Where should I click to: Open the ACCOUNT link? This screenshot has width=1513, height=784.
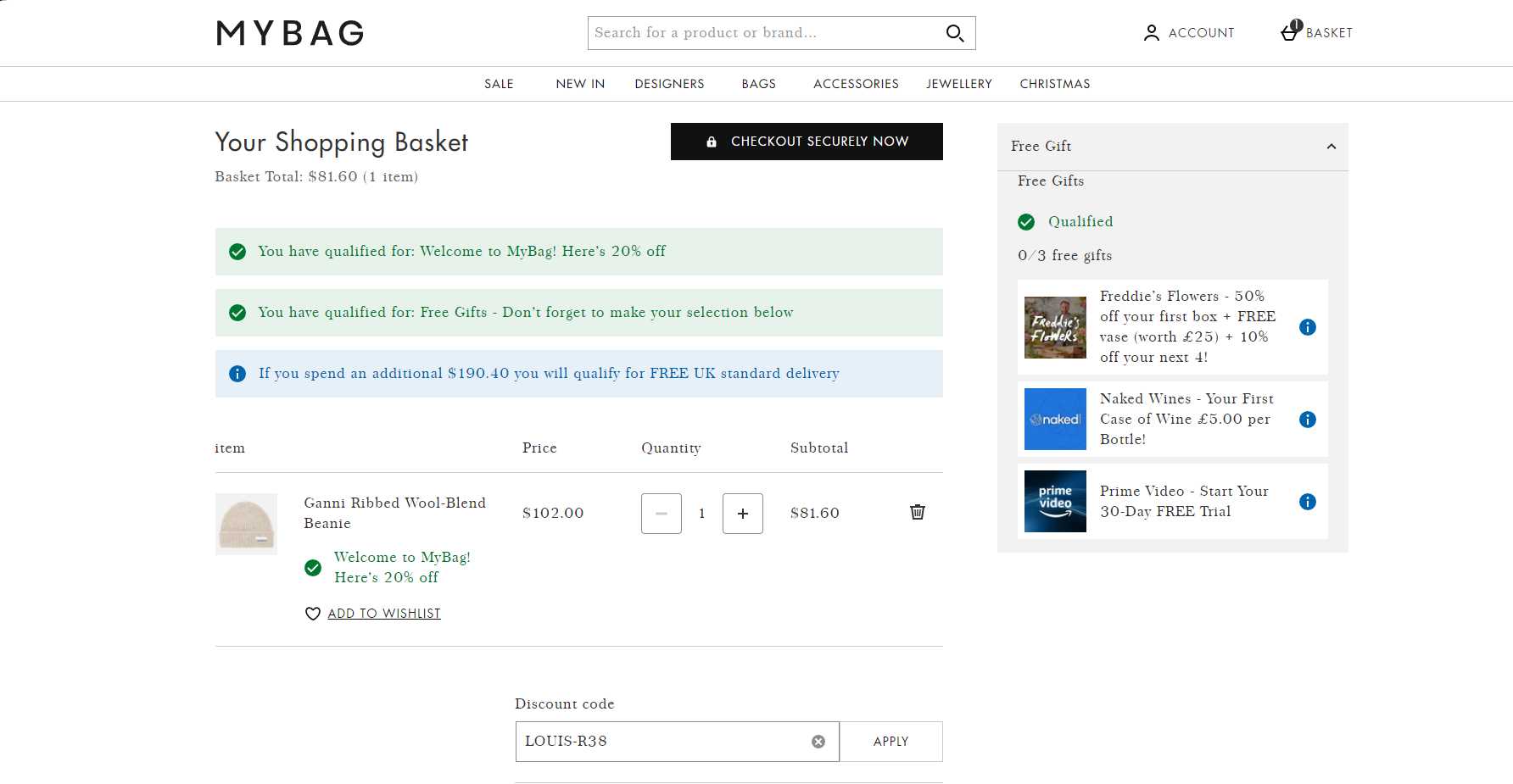(x=1202, y=33)
